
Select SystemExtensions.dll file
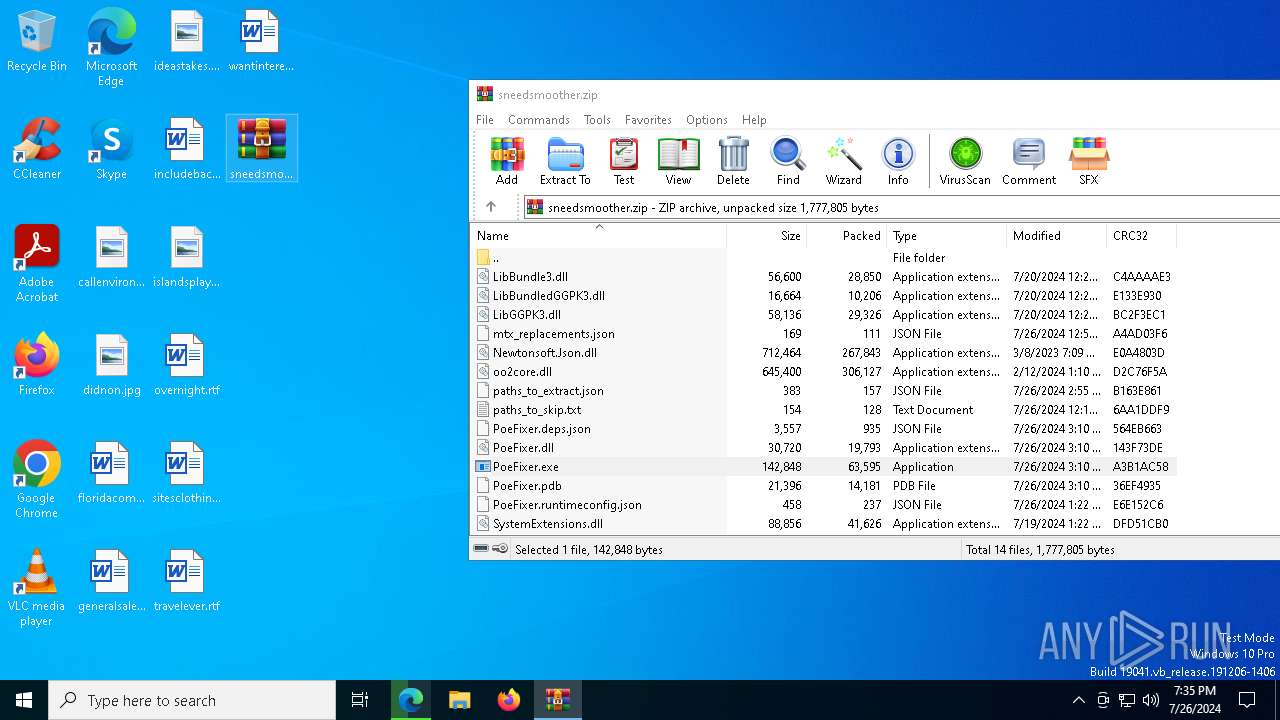pyautogui.click(x=824, y=524)
